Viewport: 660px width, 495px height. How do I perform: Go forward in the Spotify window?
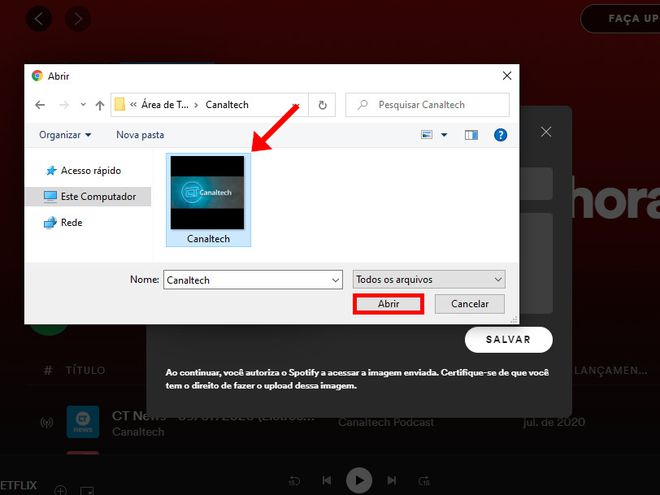pos(78,19)
